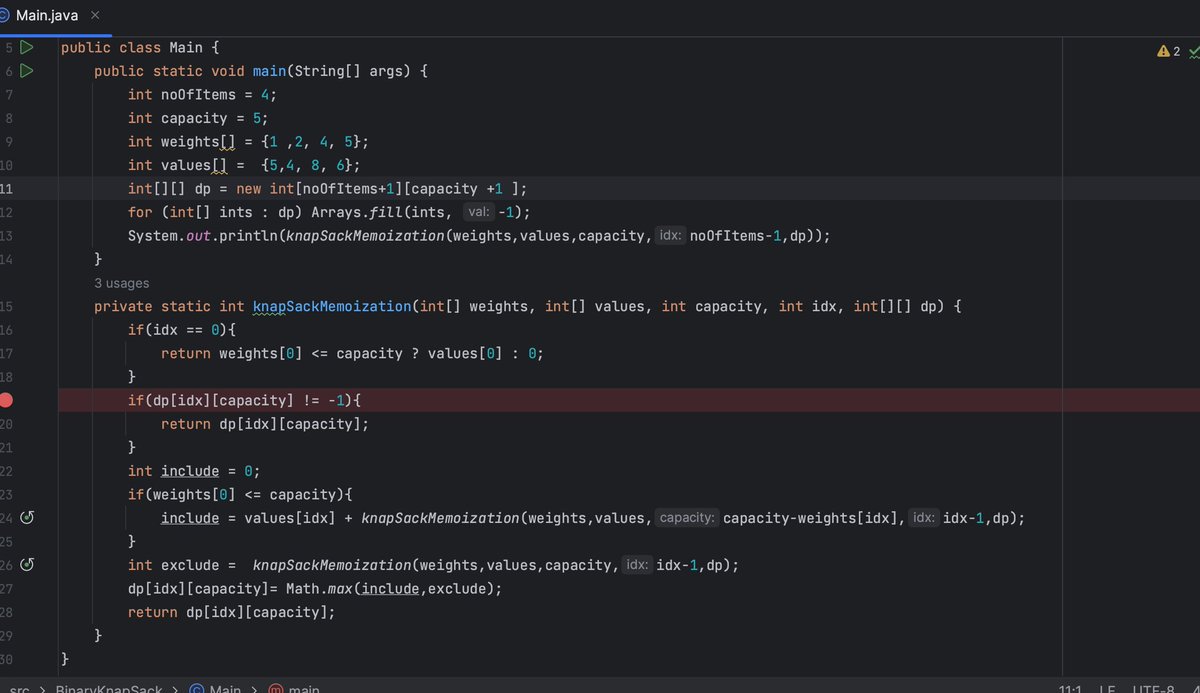
Task: Click 'Math.max' on line 27
Action: point(319,589)
